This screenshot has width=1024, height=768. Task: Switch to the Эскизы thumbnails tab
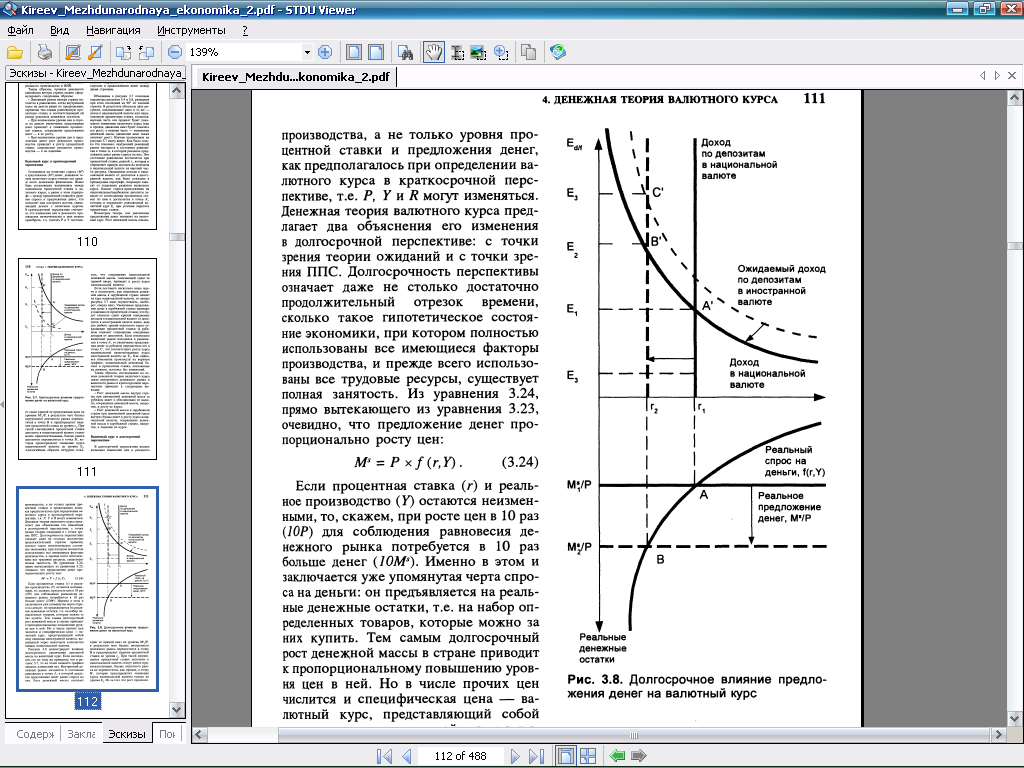pos(127,734)
